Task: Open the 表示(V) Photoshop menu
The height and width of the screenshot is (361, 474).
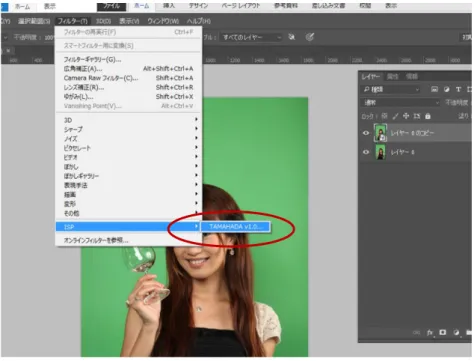Action: [x=129, y=21]
